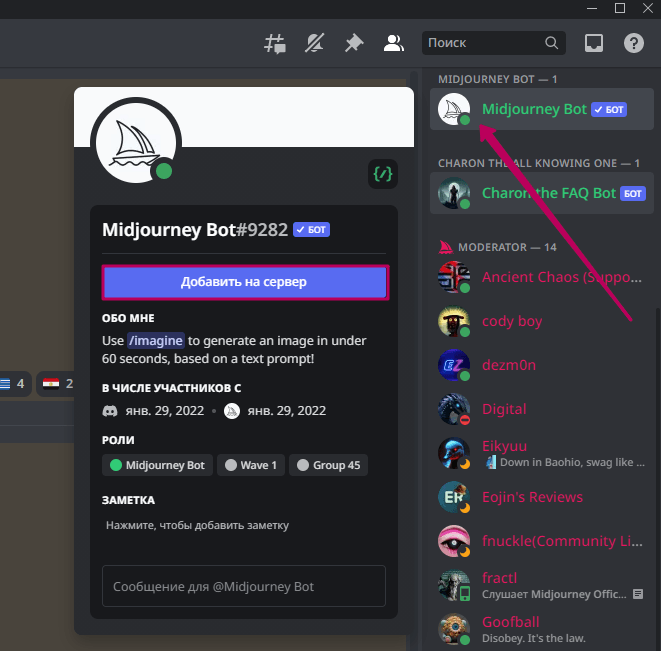Click the Wave 1 role chip
This screenshot has width=661, height=651.
(251, 465)
